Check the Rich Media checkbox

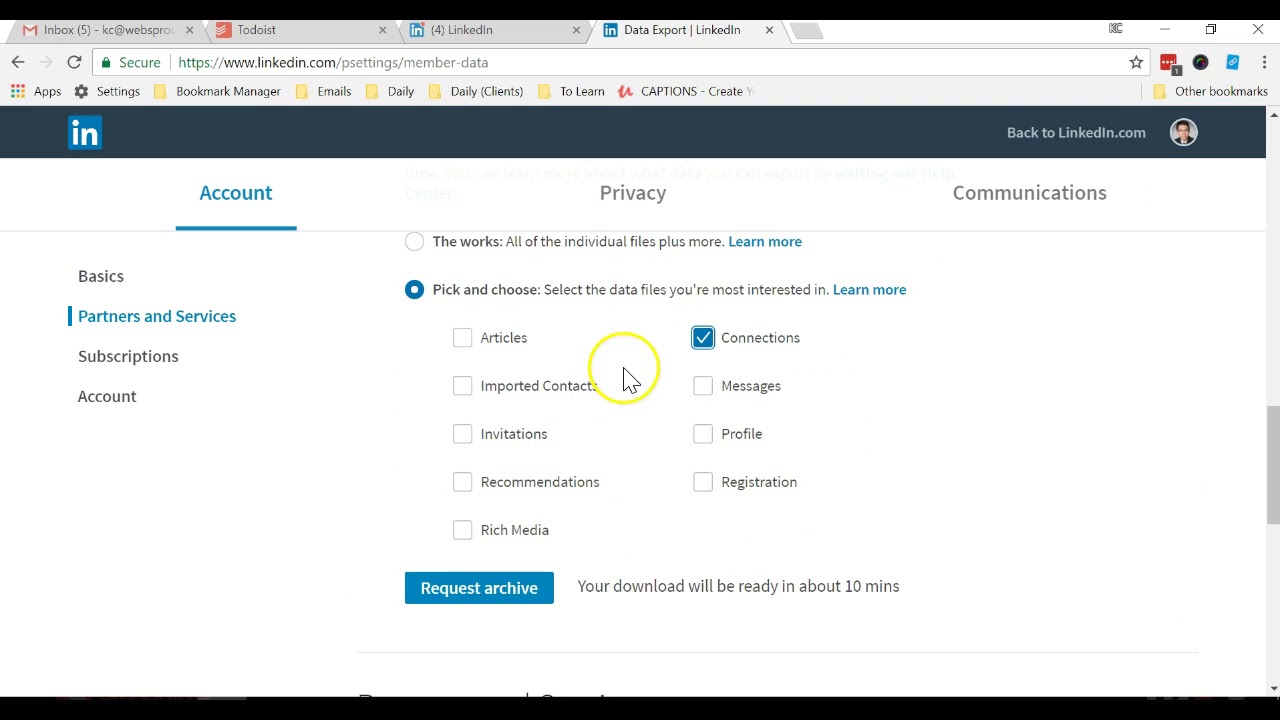click(x=462, y=530)
